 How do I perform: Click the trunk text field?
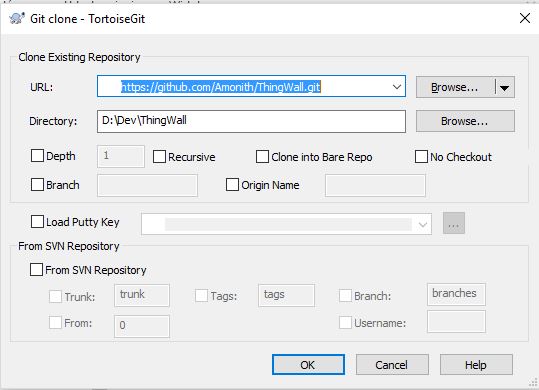click(x=142, y=296)
